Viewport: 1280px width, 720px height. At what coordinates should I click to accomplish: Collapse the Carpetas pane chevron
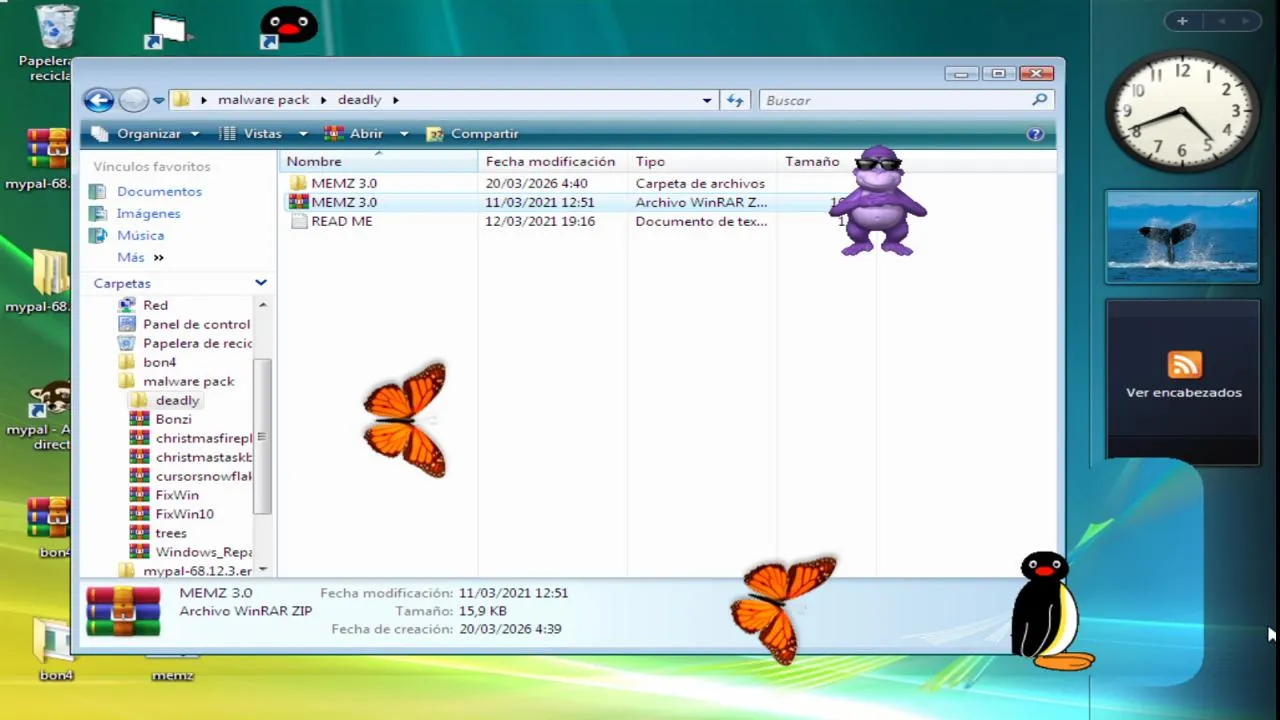coord(261,283)
